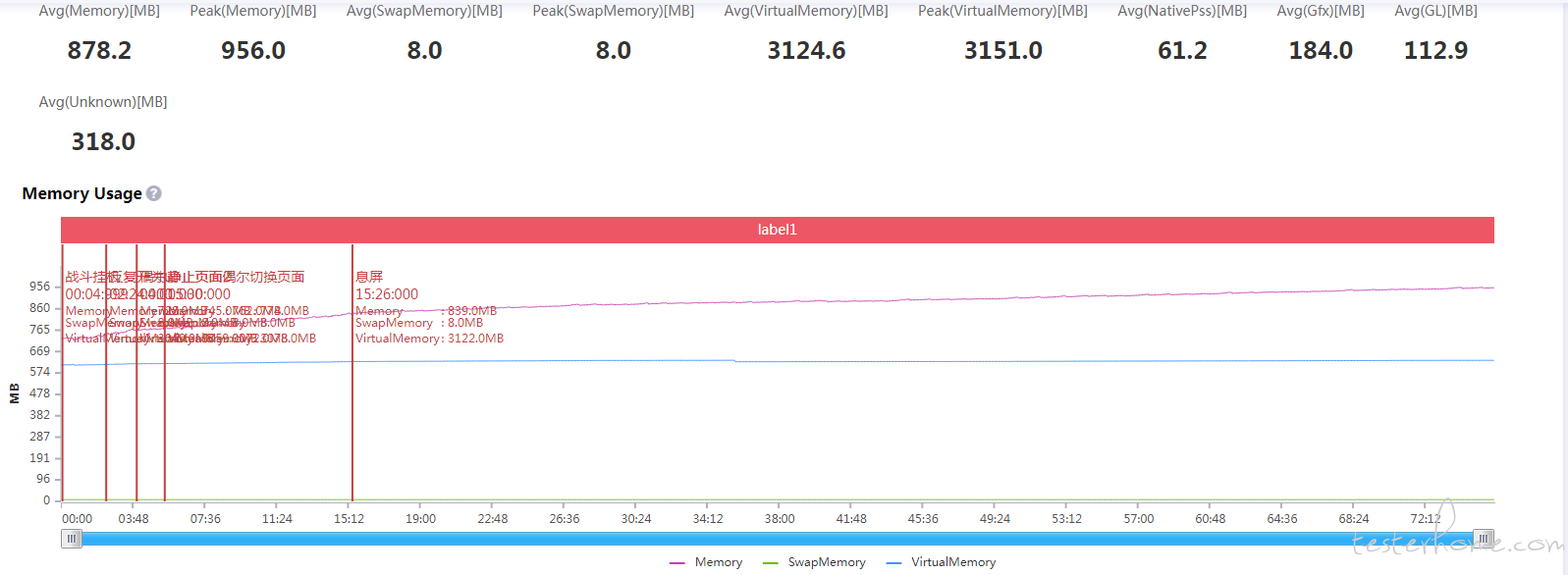This screenshot has height=575, width=1568.
Task: Select the red label1 section bar
Action: click(x=778, y=230)
